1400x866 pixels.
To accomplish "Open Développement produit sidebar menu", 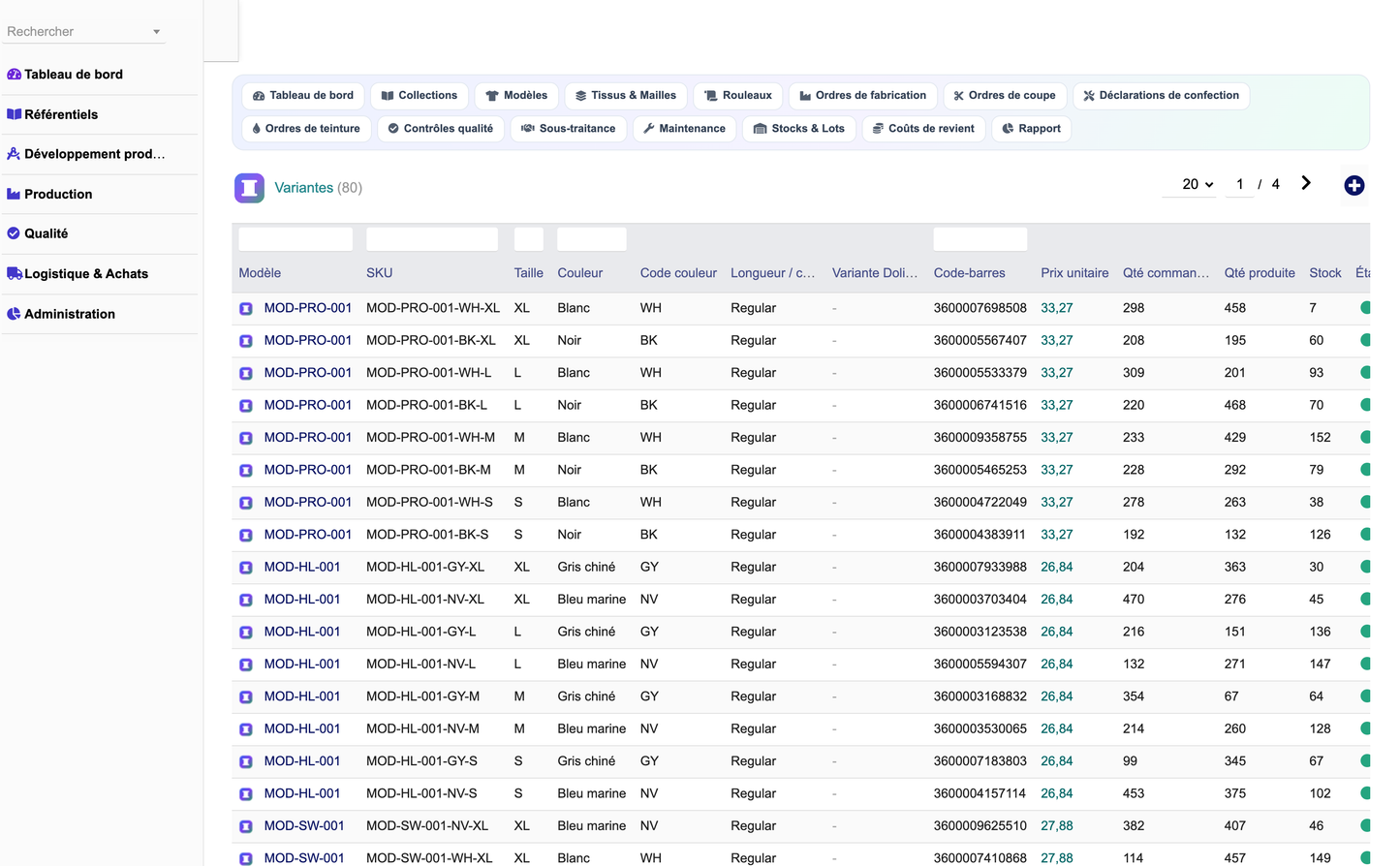I will [x=86, y=154].
